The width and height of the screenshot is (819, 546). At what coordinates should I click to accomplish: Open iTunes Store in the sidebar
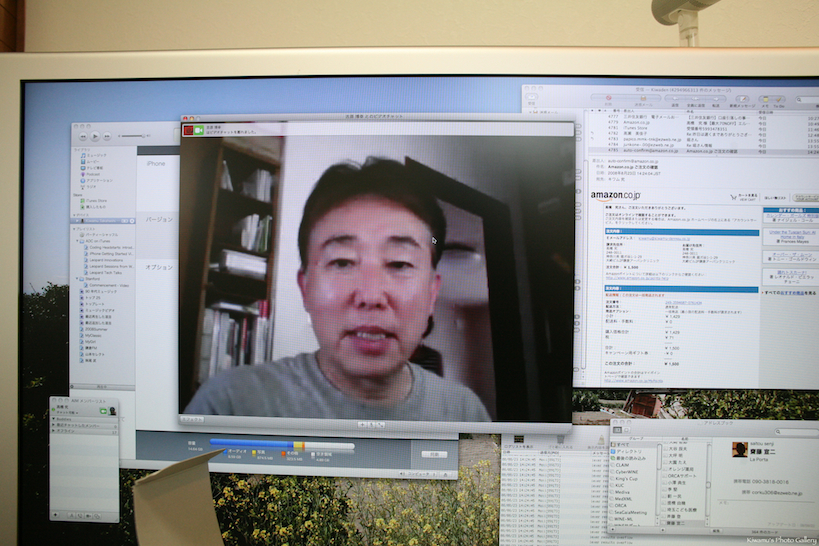tap(96, 201)
